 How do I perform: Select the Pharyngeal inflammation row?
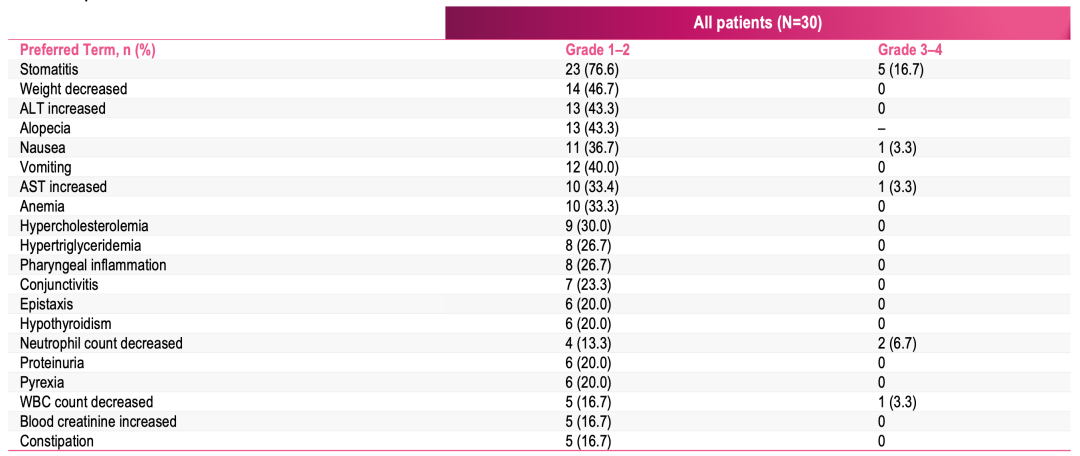click(539, 265)
